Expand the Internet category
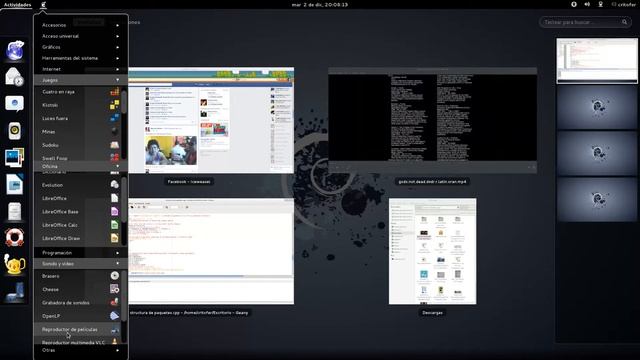 pos(80,69)
